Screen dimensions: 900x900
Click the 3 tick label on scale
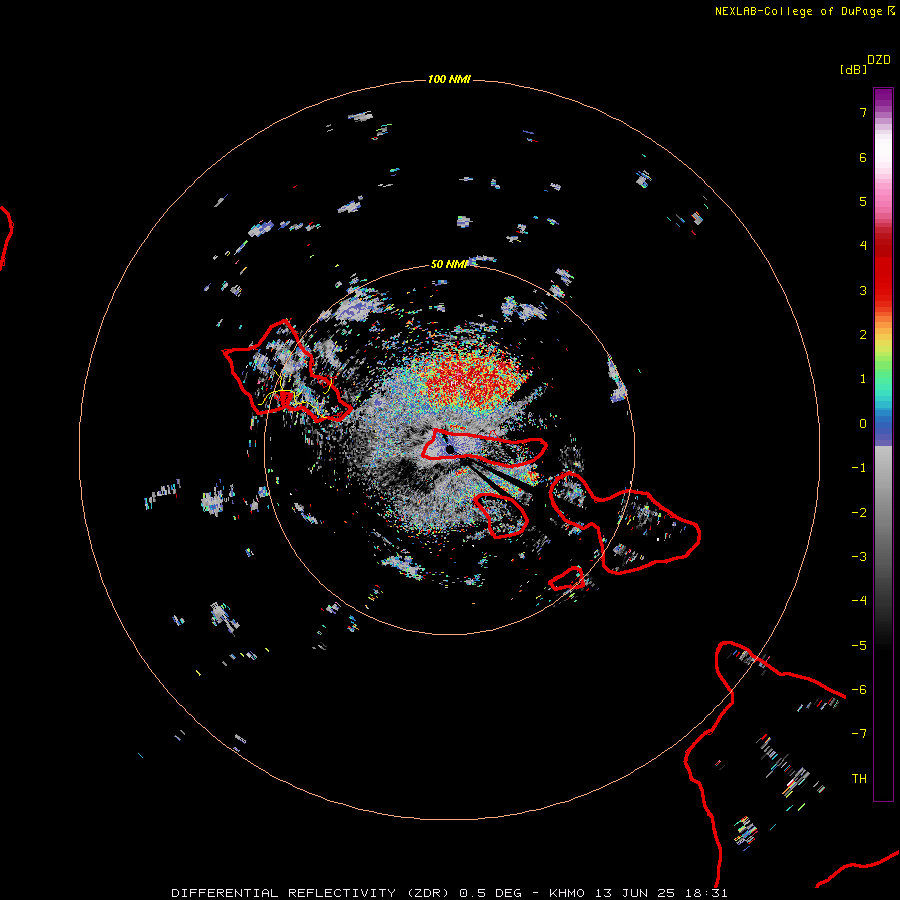coord(863,290)
